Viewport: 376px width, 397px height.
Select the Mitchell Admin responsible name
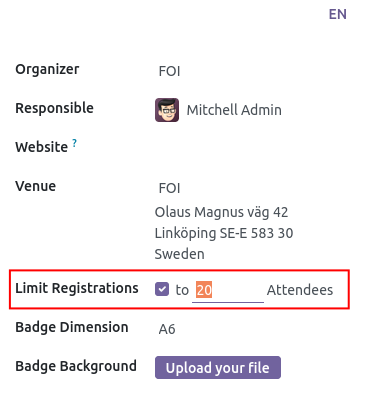(234, 110)
